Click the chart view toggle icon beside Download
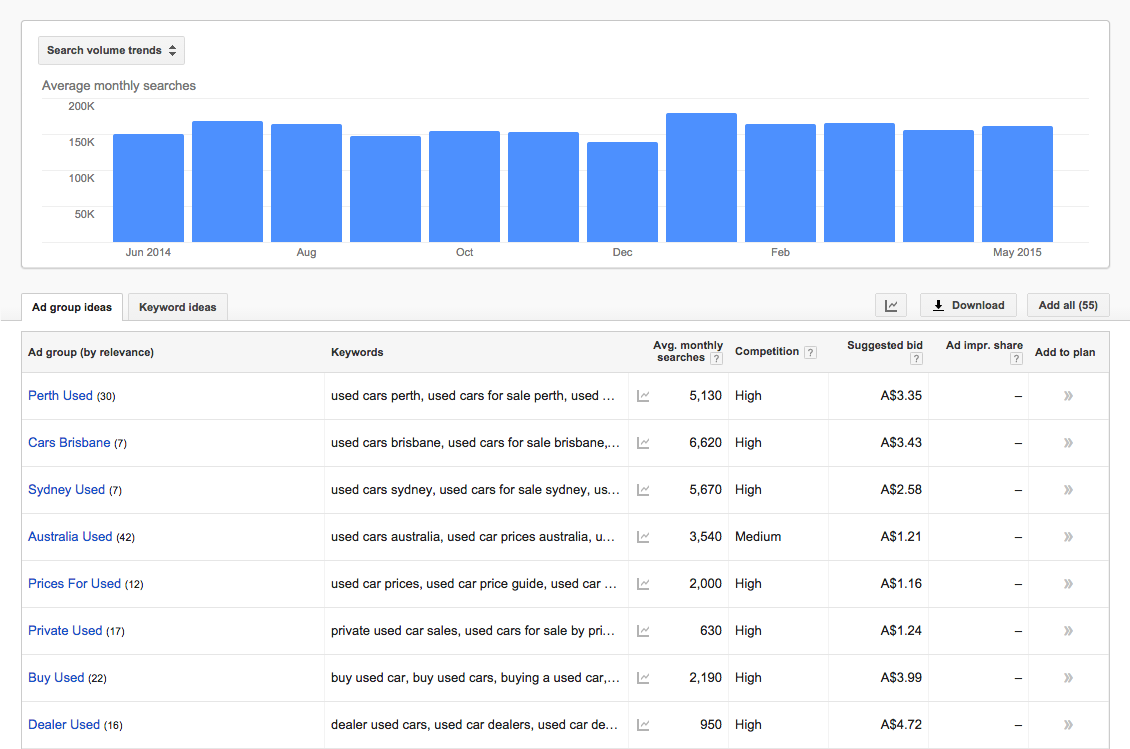The height and width of the screenshot is (749, 1130). [x=891, y=306]
